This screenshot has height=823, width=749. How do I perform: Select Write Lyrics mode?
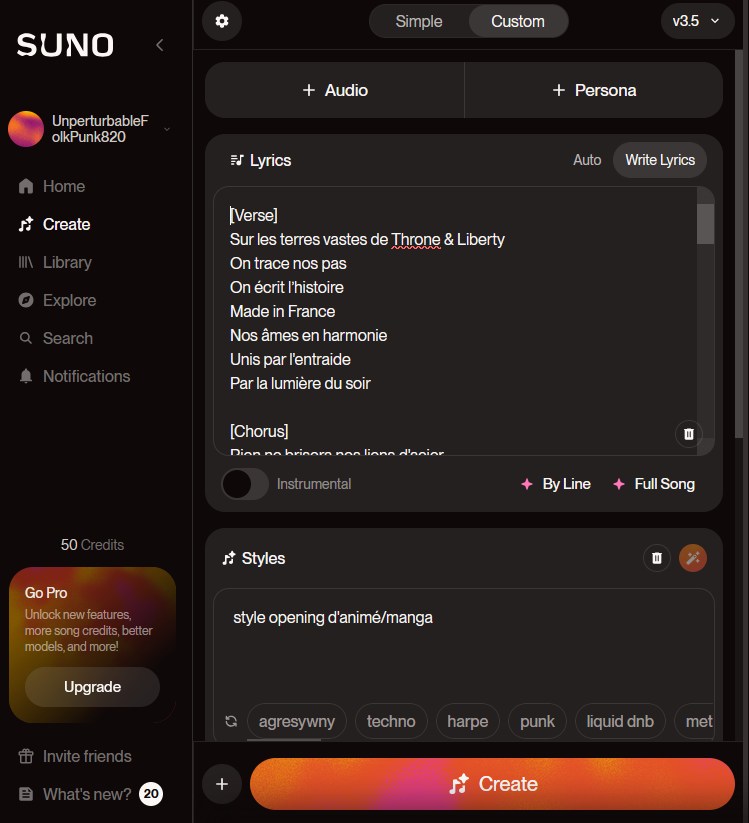coord(660,160)
